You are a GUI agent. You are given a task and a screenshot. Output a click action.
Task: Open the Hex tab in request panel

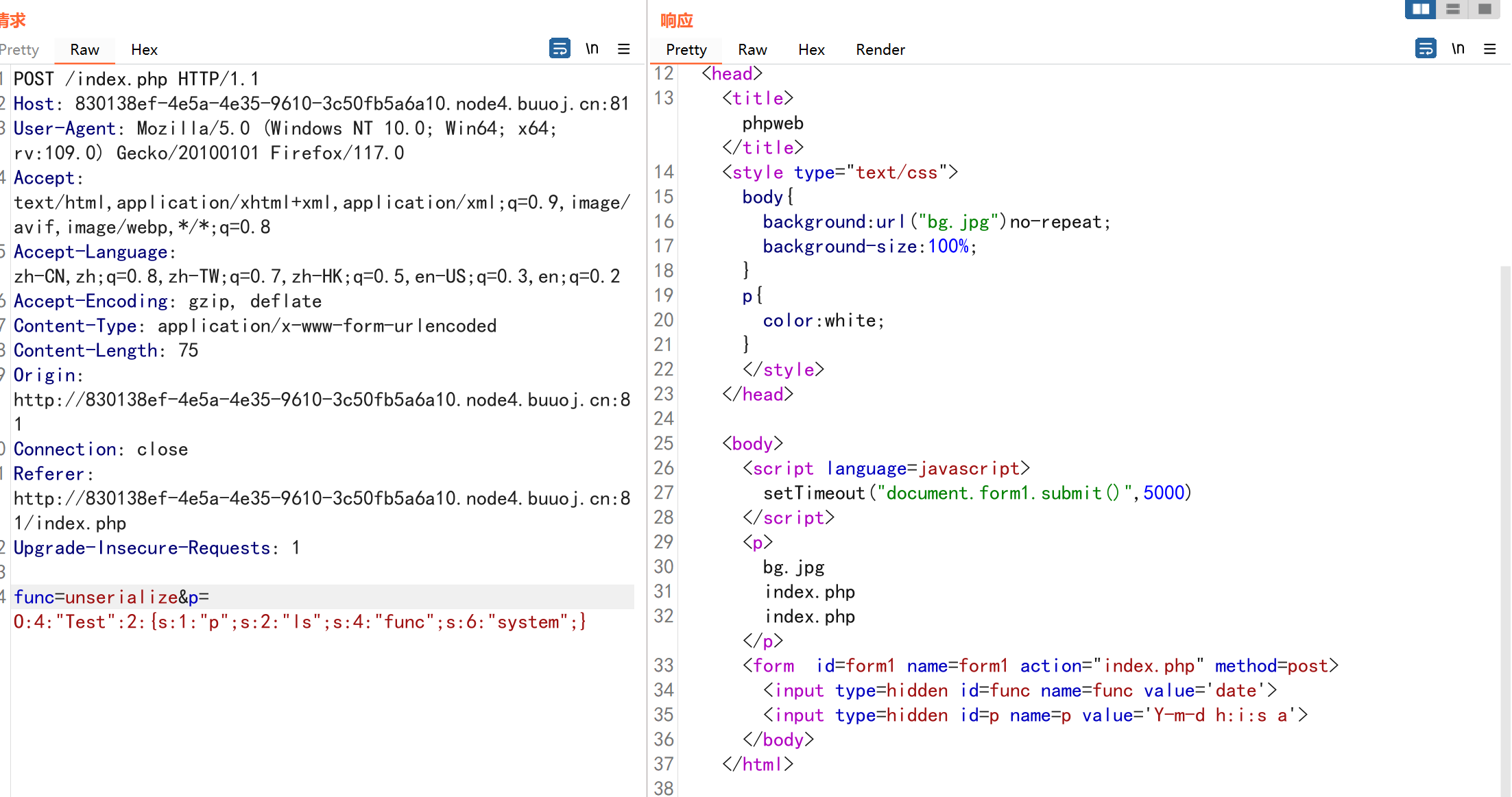(144, 49)
